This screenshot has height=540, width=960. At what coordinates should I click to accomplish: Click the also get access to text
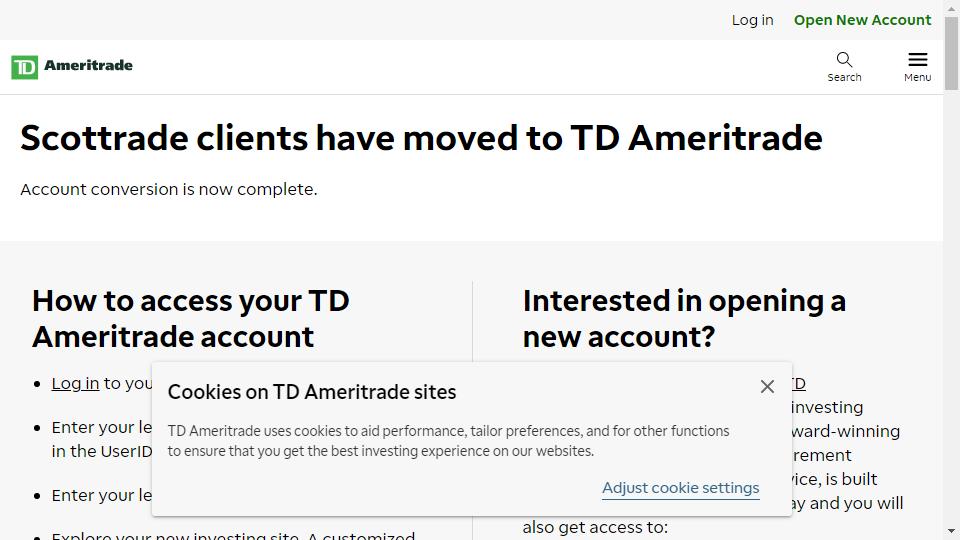595,527
